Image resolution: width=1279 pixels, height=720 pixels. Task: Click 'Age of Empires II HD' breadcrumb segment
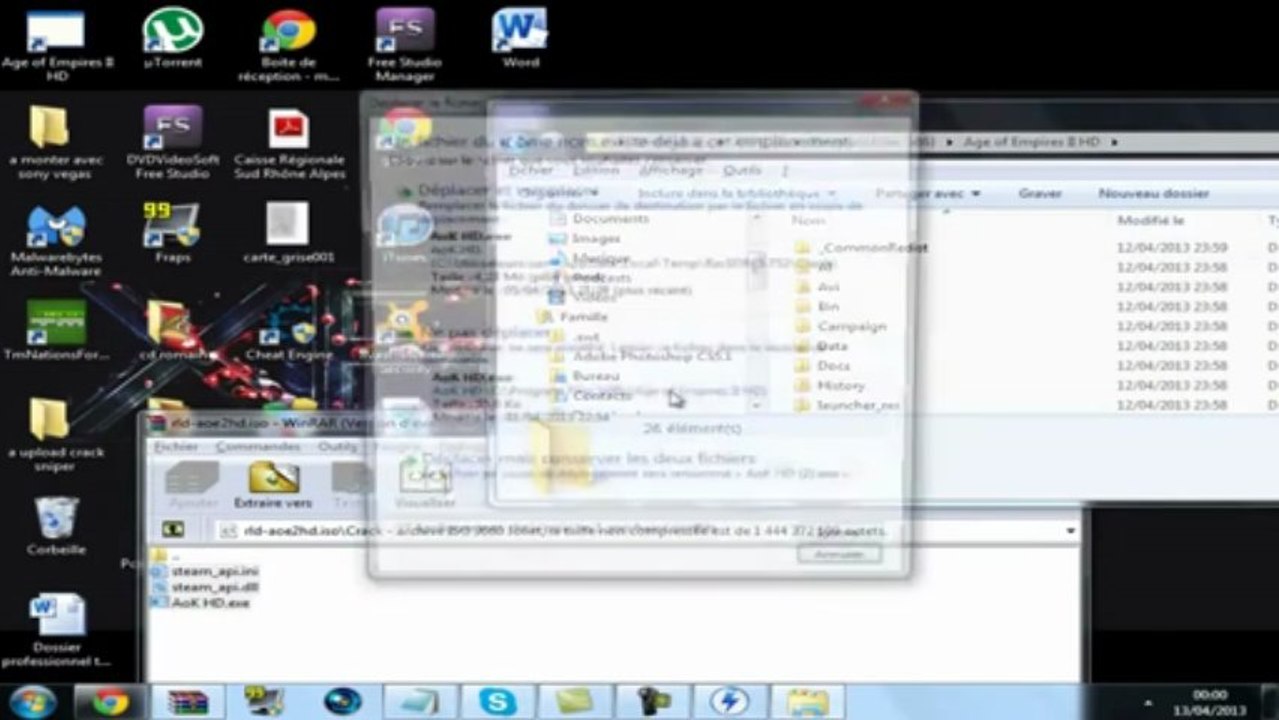click(x=1031, y=143)
